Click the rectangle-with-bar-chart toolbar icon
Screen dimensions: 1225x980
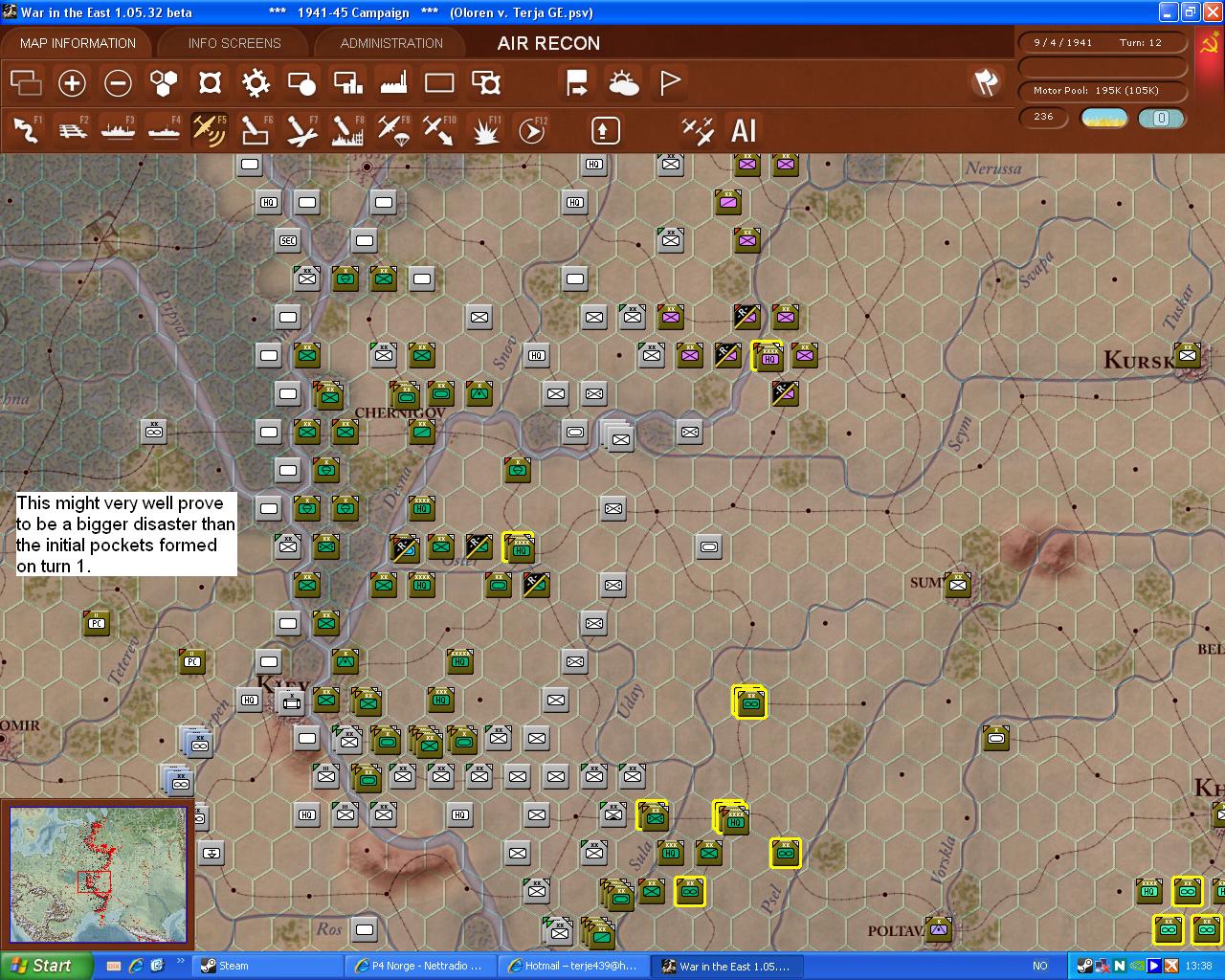pyautogui.click(x=347, y=83)
